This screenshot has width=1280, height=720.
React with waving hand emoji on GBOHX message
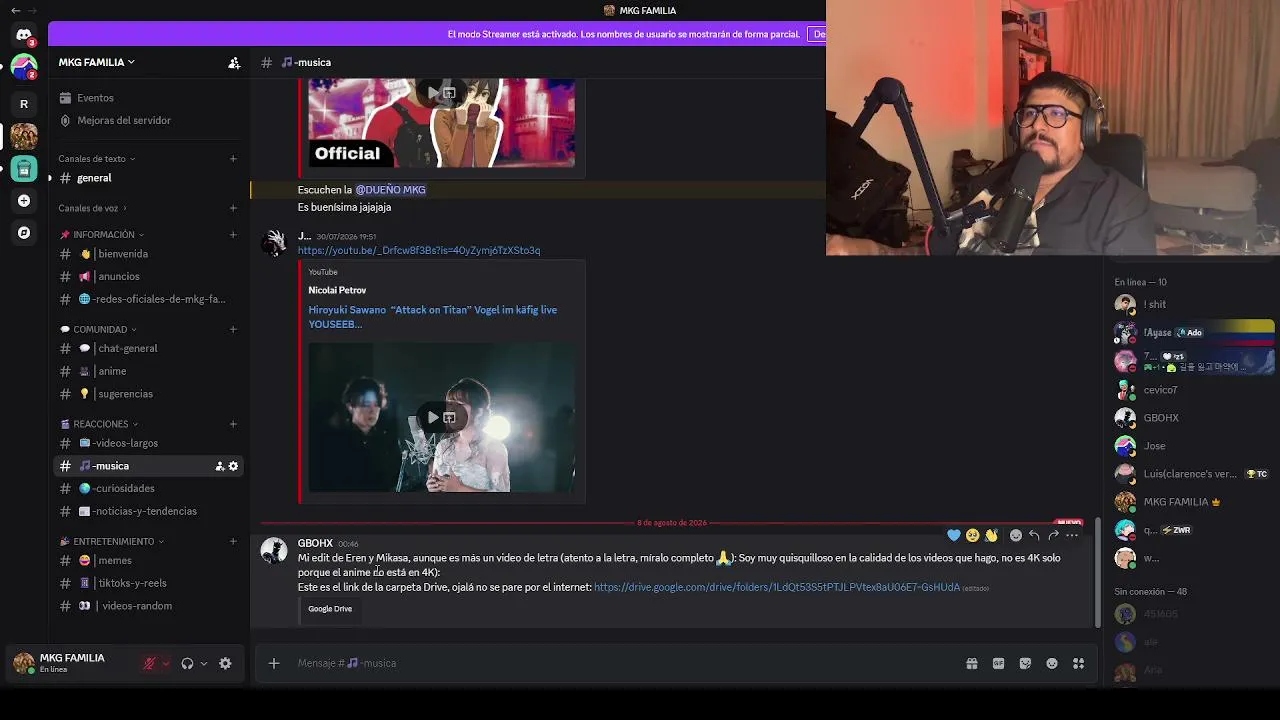[x=991, y=535]
